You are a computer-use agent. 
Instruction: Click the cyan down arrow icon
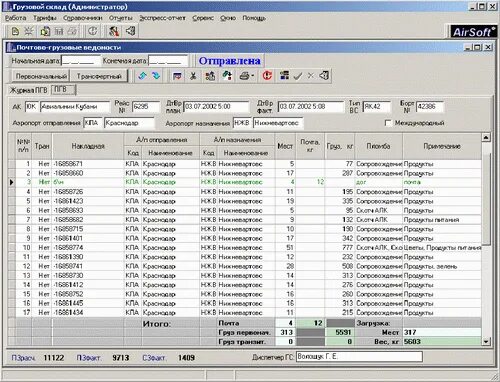[x=156, y=76]
